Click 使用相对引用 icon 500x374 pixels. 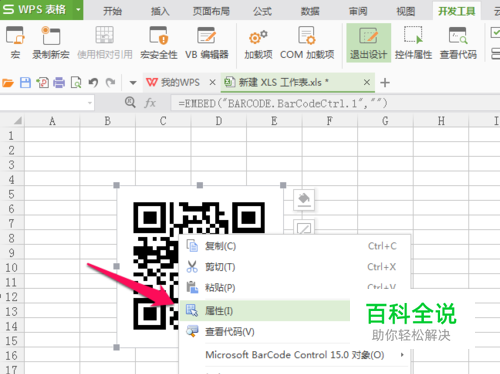pos(105,43)
